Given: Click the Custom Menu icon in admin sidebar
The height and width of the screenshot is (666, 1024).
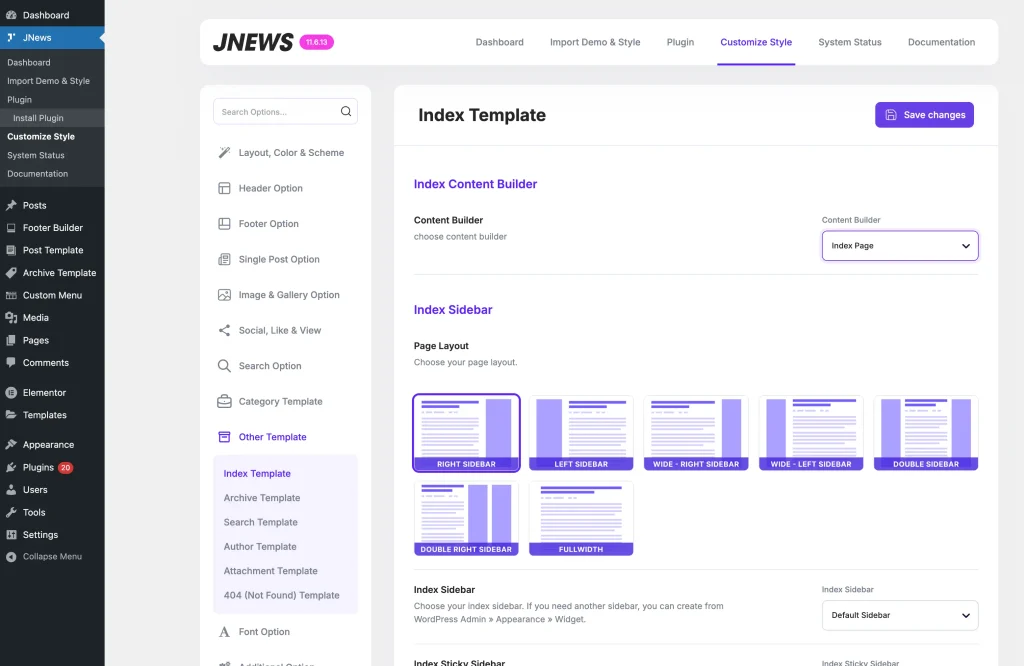Looking at the screenshot, I should pos(11,295).
